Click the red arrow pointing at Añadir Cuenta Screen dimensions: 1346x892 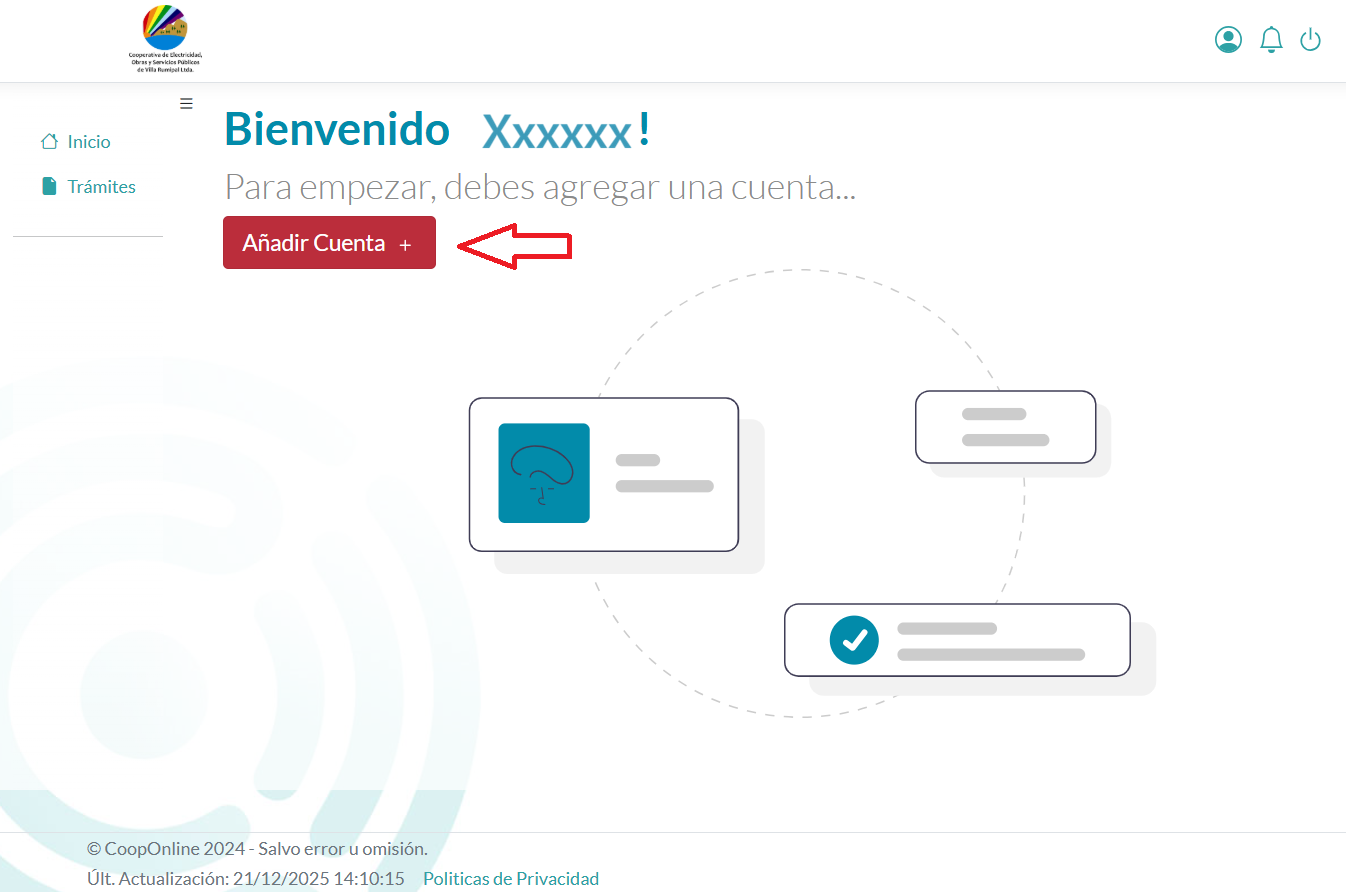pos(514,246)
